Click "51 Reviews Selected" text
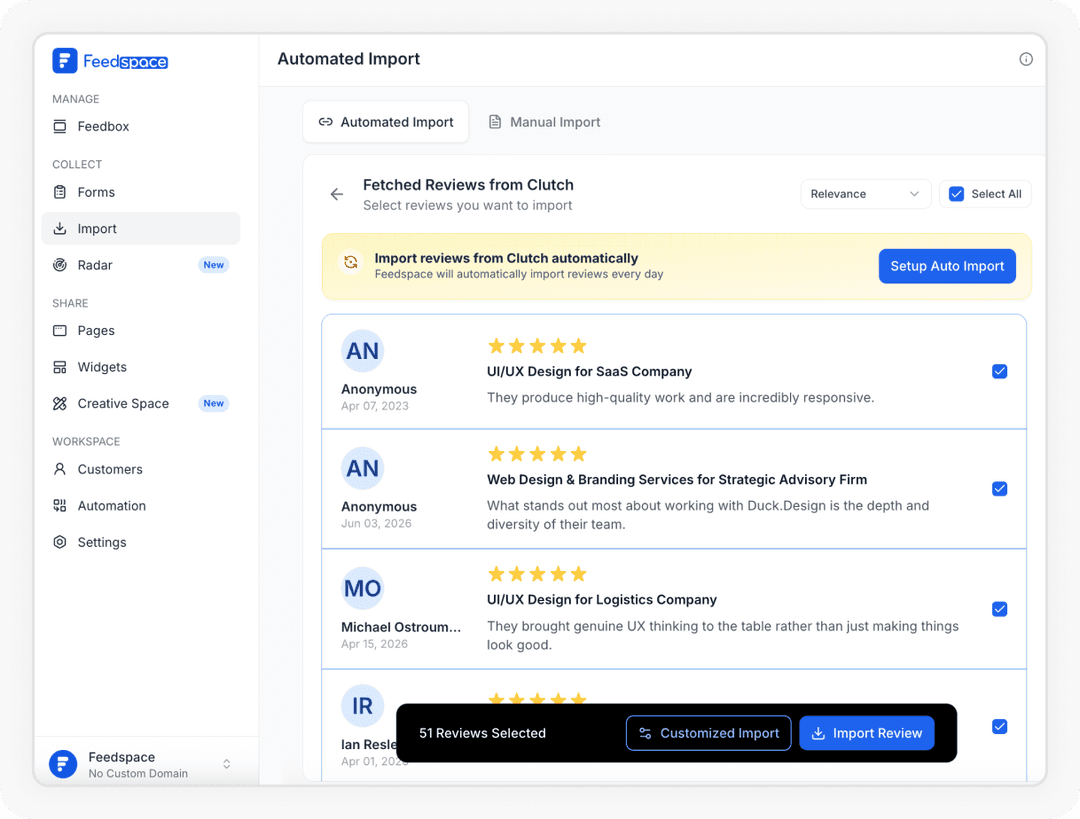This screenshot has height=819, width=1080. (482, 733)
